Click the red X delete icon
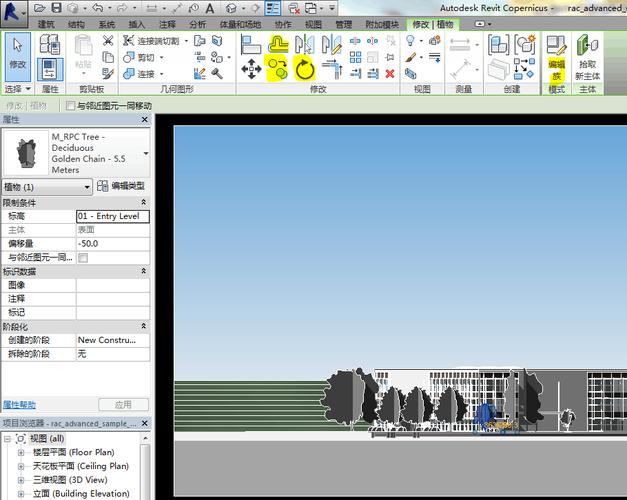The image size is (627, 500). coord(390,73)
